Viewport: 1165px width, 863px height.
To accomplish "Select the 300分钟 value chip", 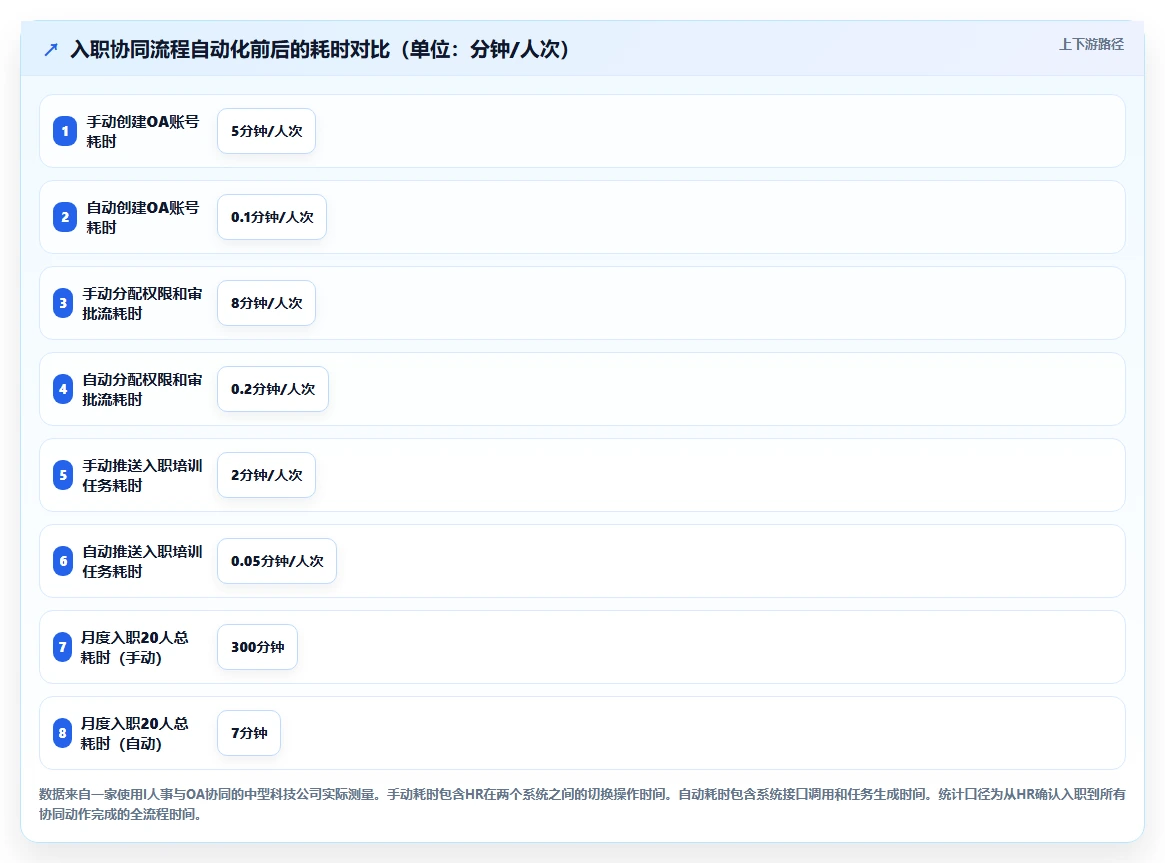I will coord(257,648).
